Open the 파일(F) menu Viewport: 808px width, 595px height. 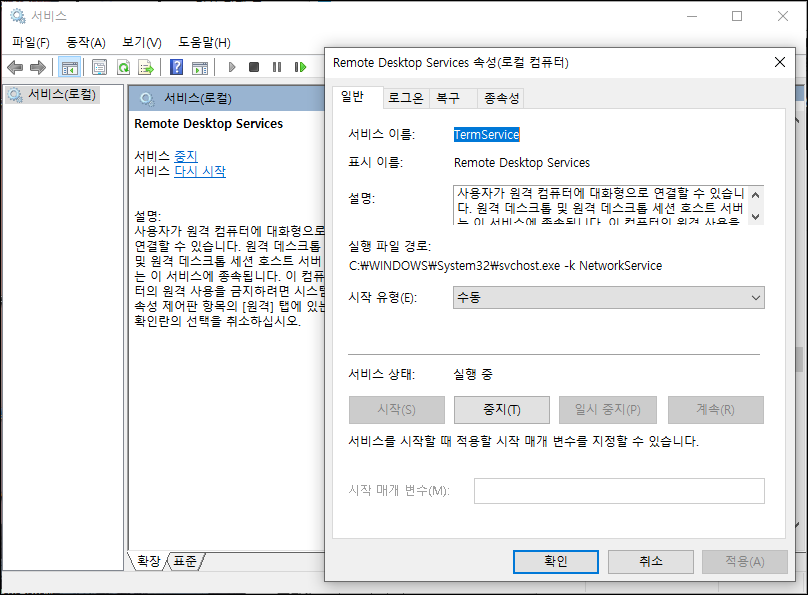tap(31, 42)
